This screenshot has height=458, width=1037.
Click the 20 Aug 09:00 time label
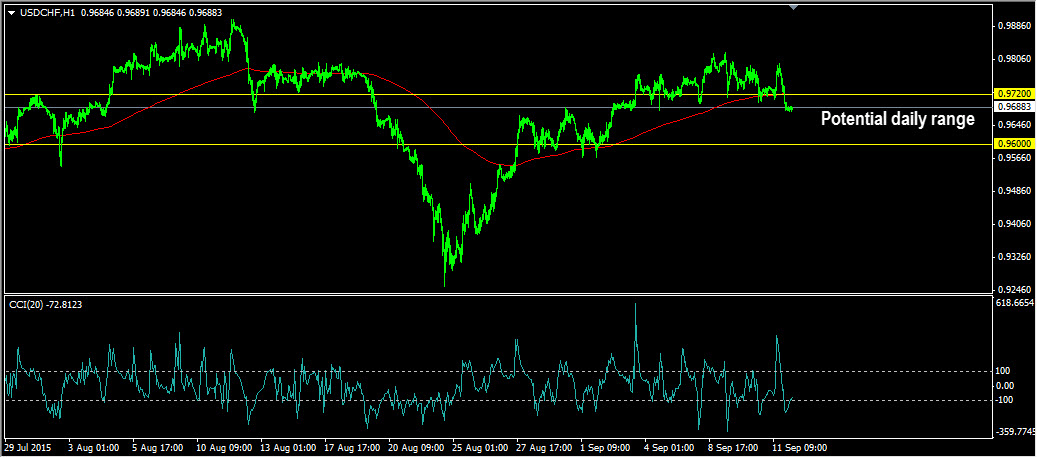click(417, 448)
